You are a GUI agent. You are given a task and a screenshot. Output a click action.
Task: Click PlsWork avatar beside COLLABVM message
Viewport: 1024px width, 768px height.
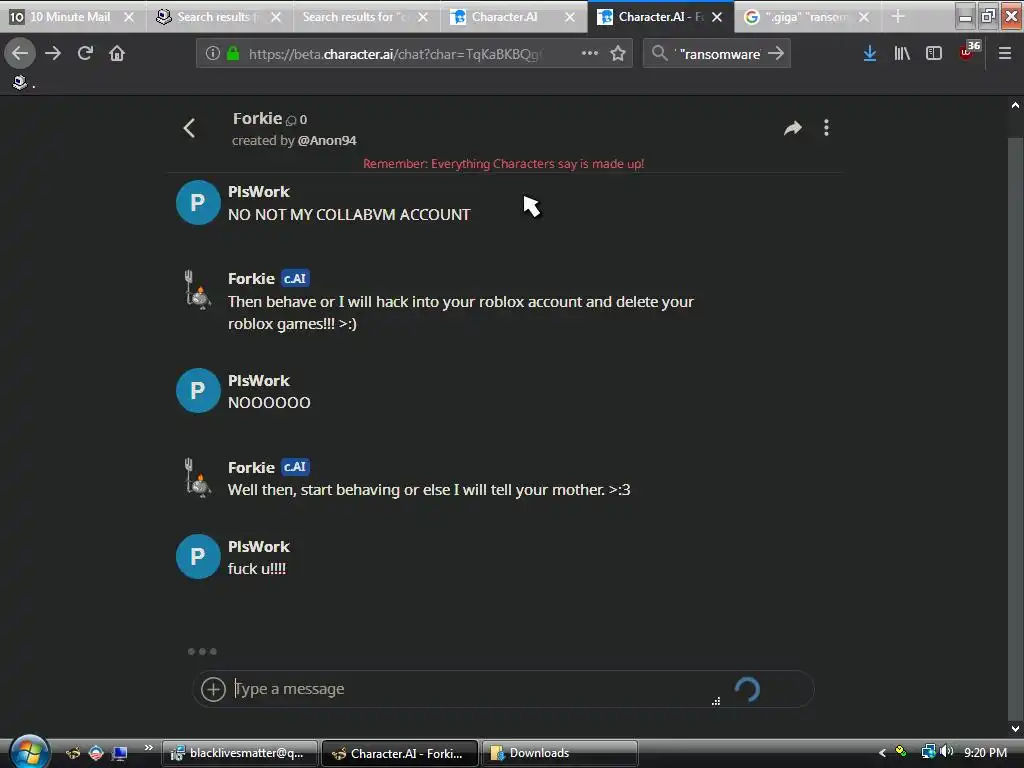coord(198,202)
